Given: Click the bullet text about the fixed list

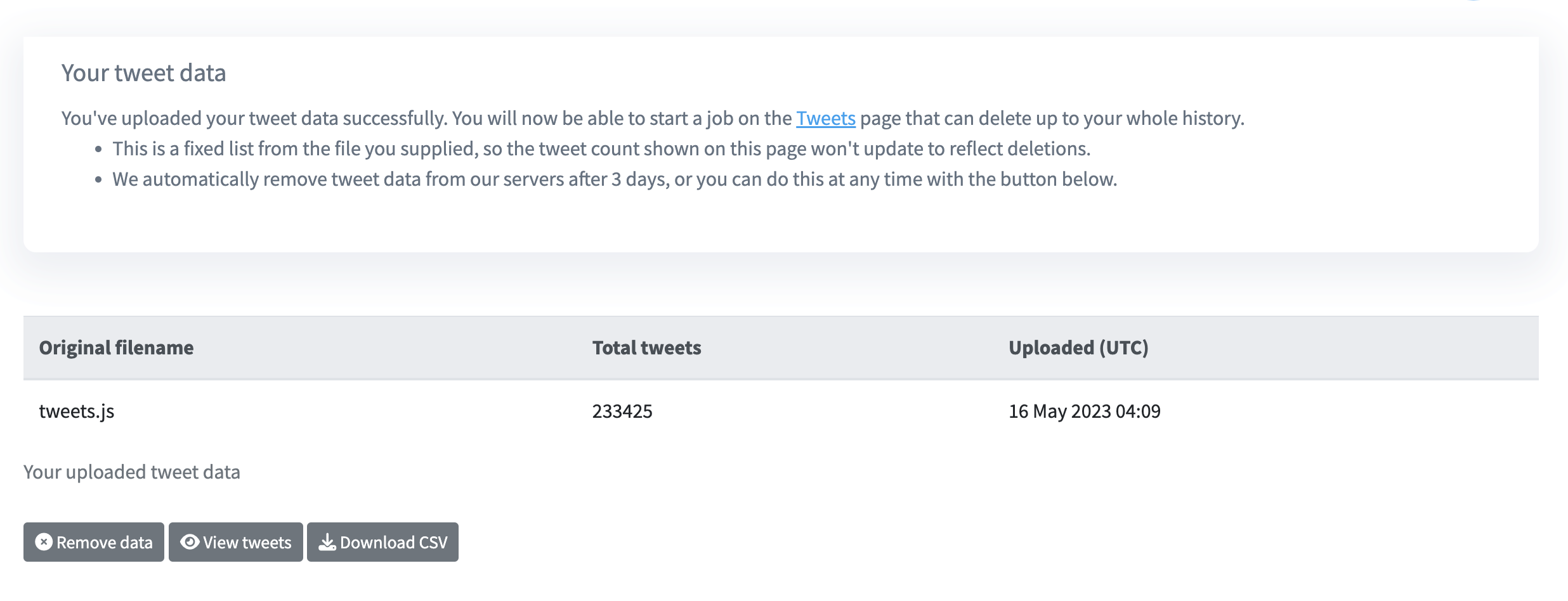Looking at the screenshot, I should [x=601, y=149].
